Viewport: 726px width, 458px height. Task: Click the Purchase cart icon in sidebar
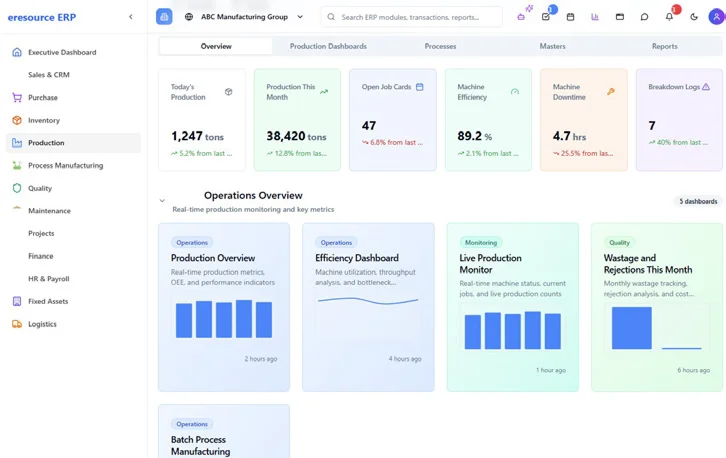[x=17, y=98]
